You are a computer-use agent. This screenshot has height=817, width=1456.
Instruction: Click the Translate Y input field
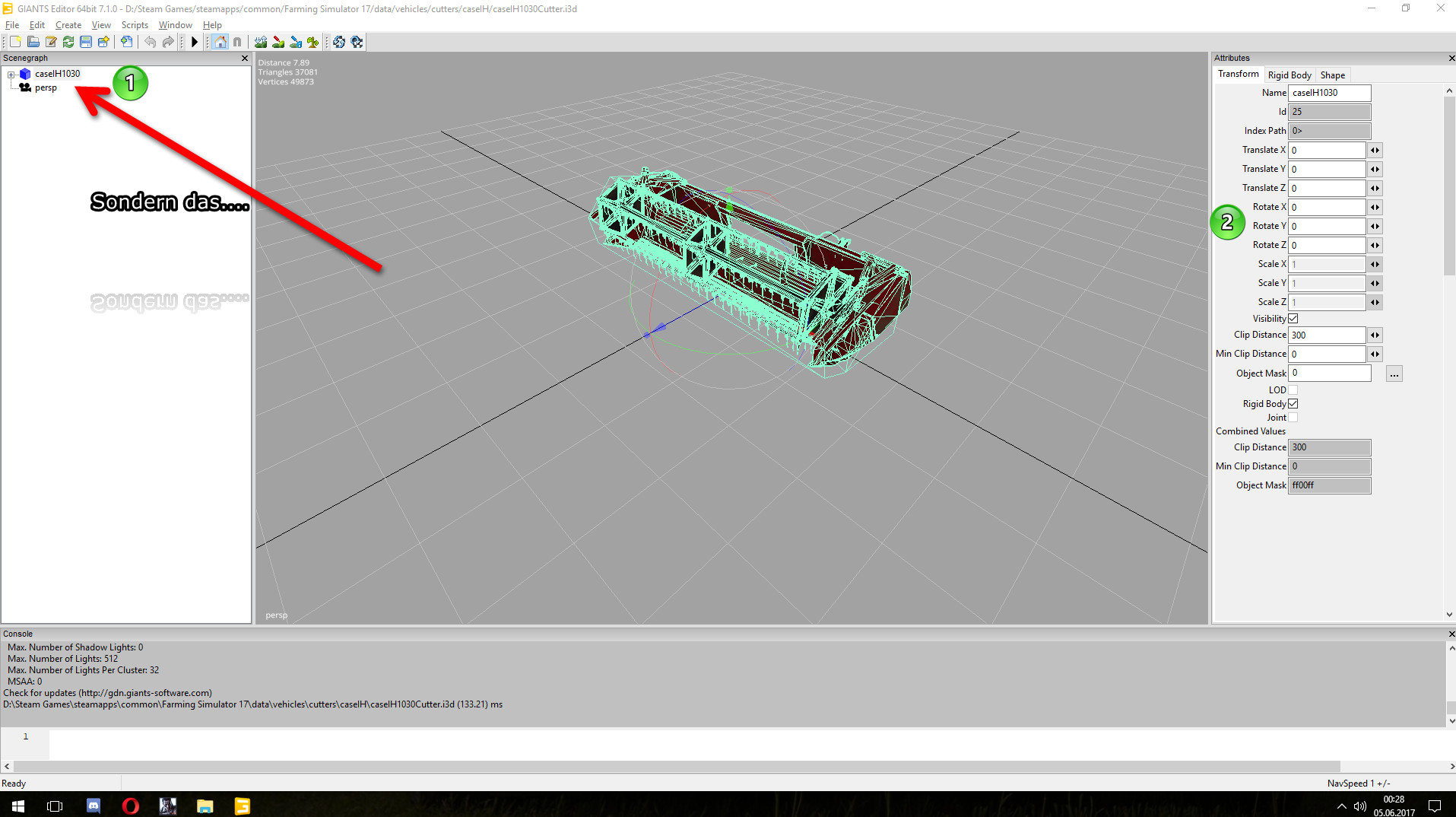[1327, 169]
